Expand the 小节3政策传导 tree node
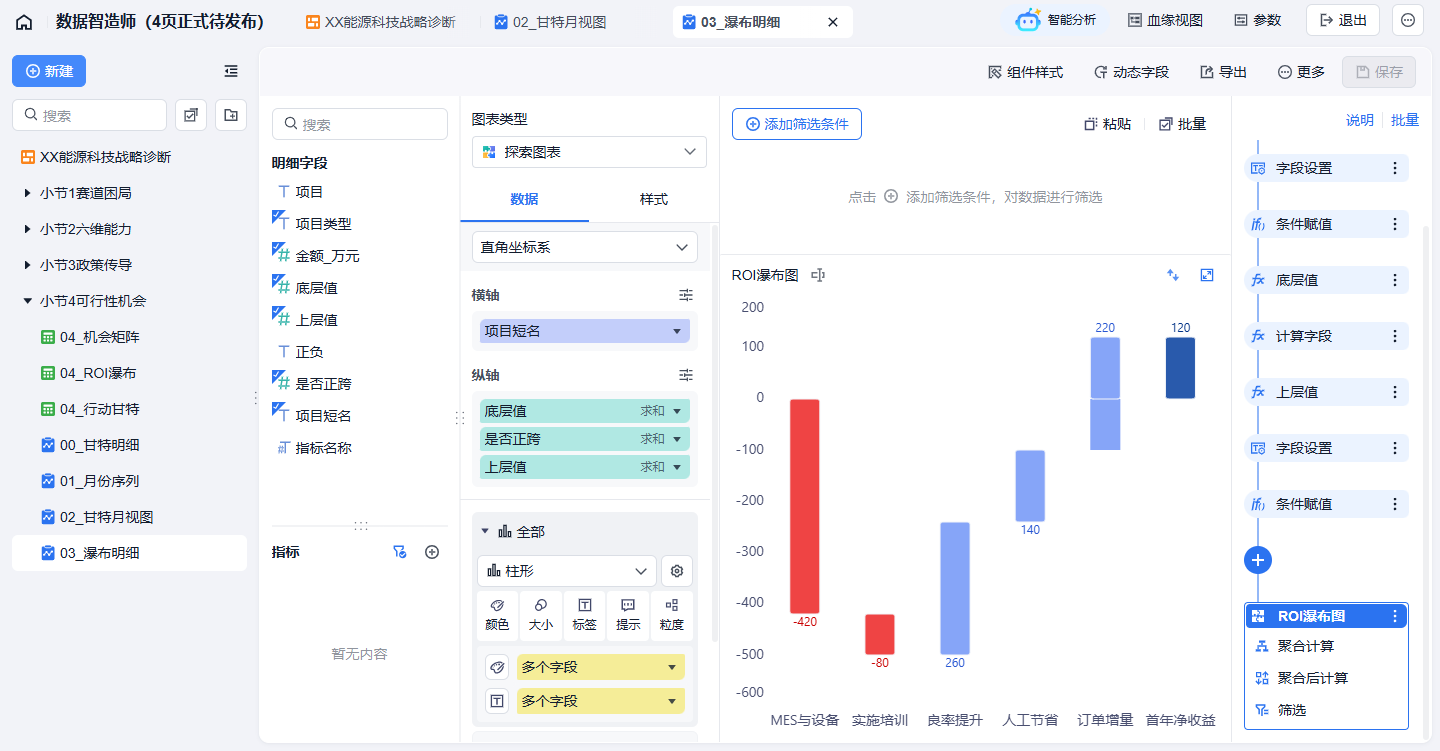 tap(27, 265)
